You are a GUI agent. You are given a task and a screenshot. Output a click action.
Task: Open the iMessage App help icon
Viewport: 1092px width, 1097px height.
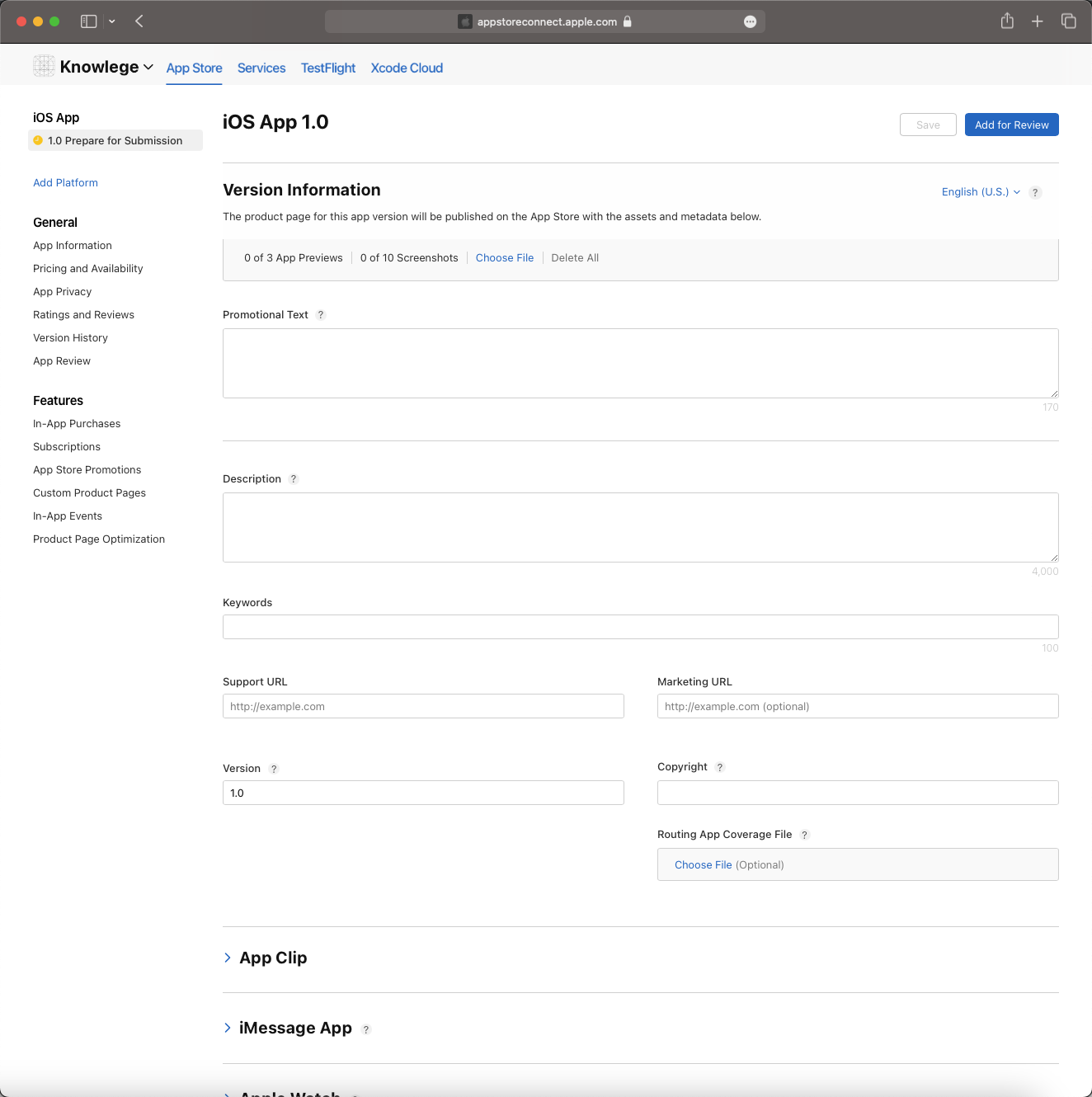366,1029
